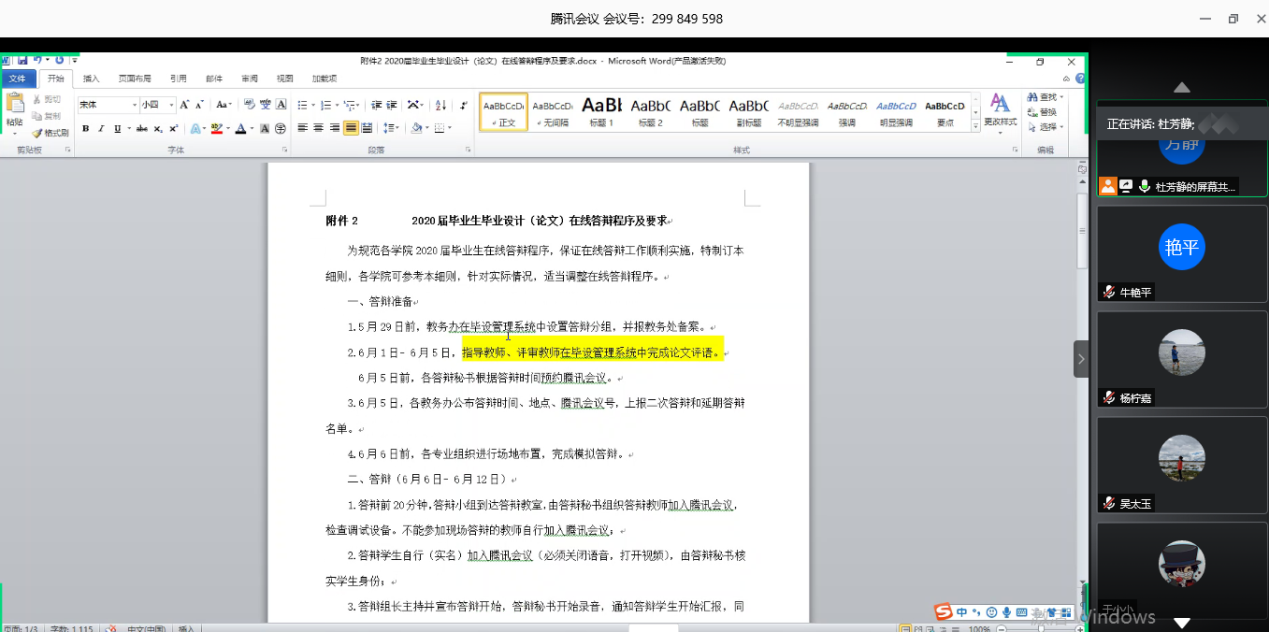Click the Replace (替换) button

pyautogui.click(x=1041, y=112)
